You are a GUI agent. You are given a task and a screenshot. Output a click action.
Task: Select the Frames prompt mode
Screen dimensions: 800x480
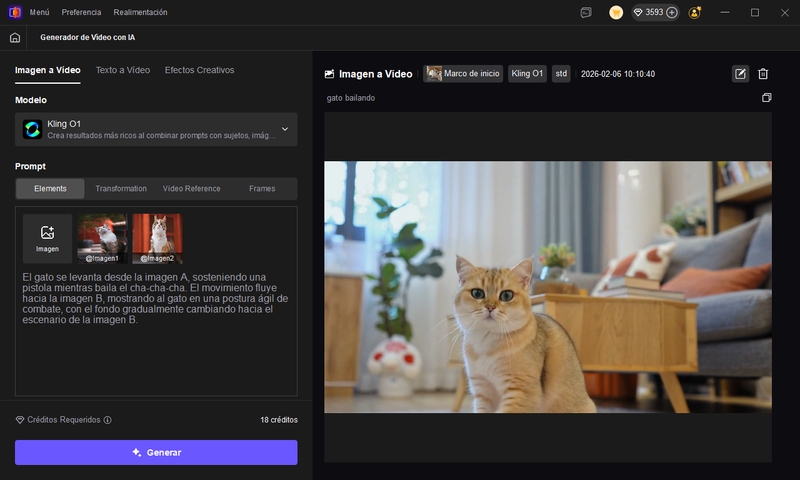click(262, 188)
